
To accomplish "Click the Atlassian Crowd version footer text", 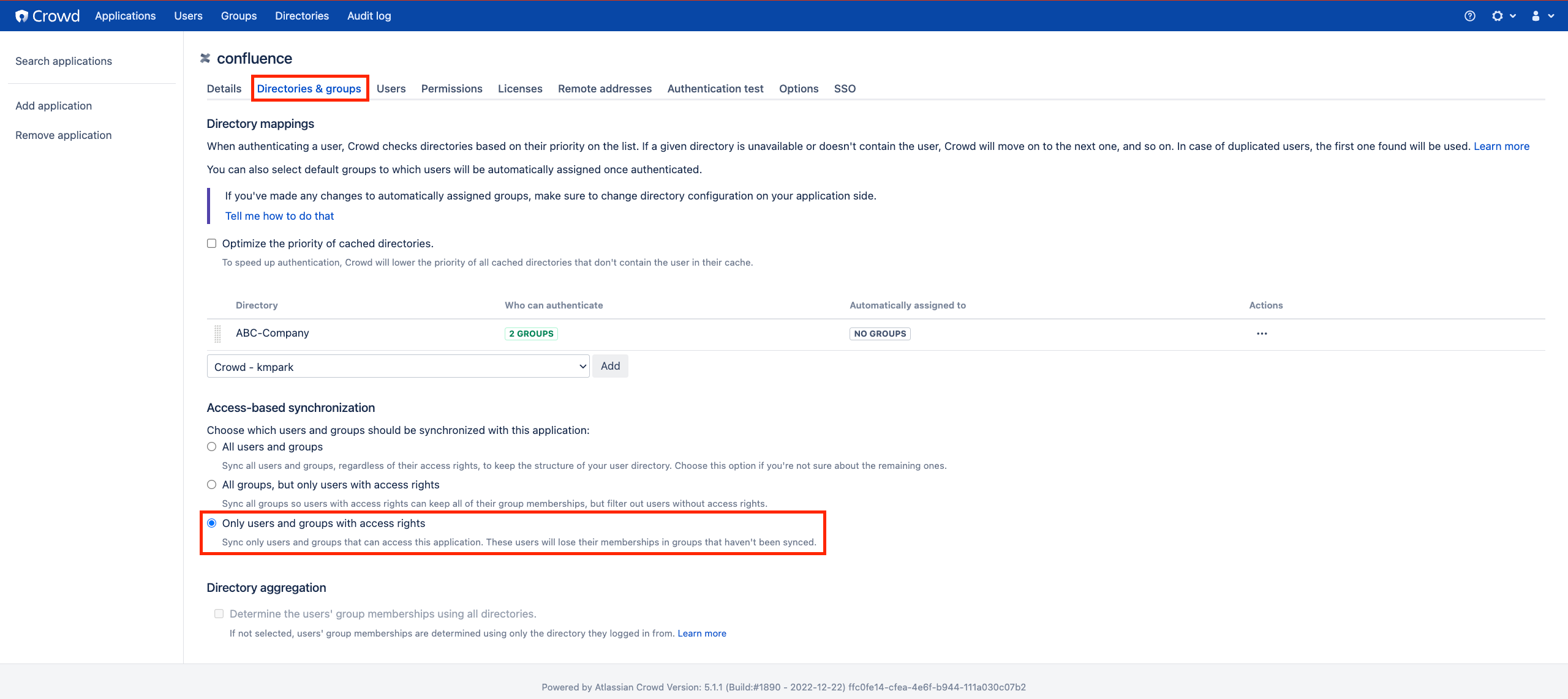I will [784, 687].
